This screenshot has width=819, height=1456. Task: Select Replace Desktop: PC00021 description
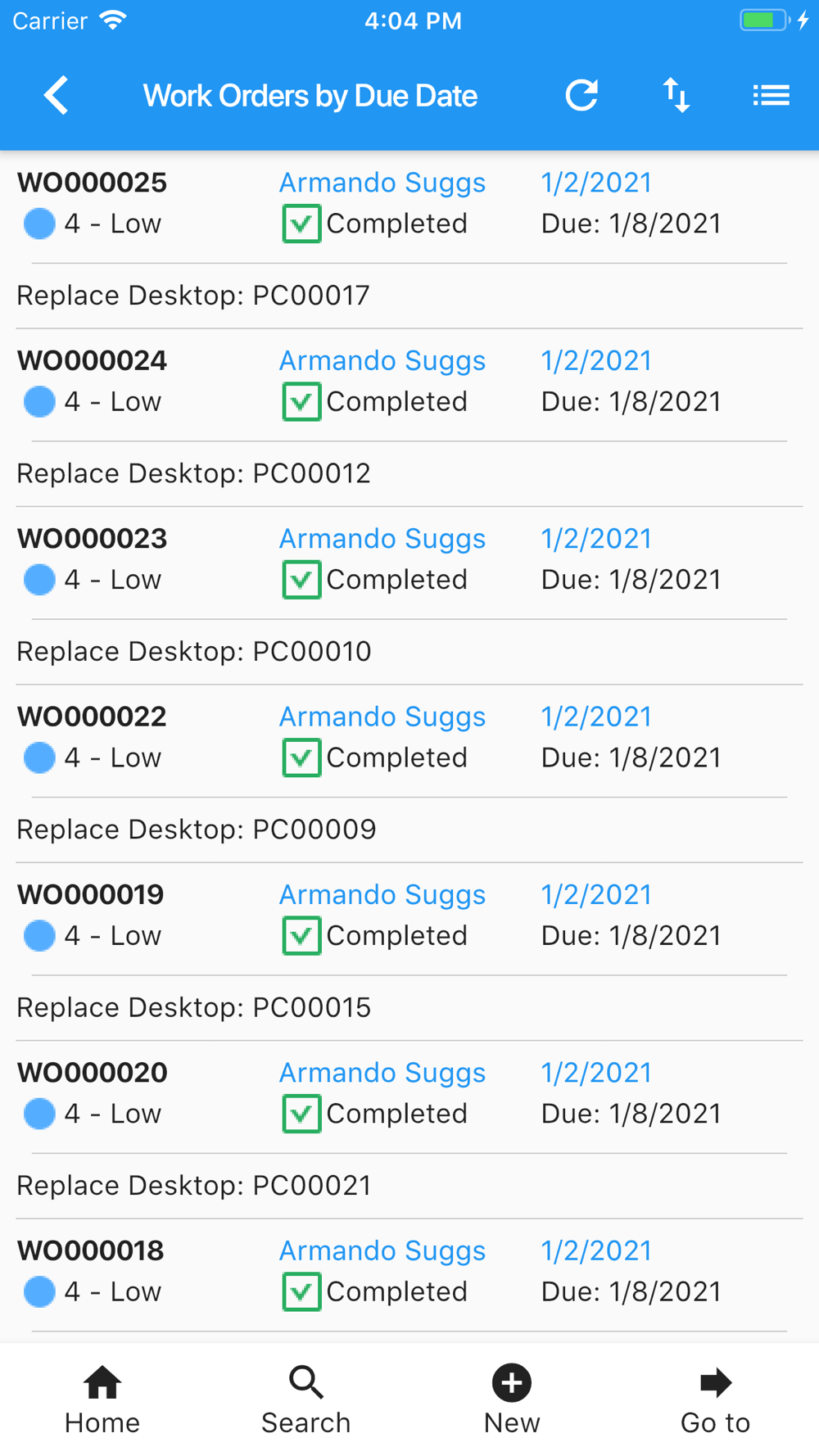point(194,1186)
